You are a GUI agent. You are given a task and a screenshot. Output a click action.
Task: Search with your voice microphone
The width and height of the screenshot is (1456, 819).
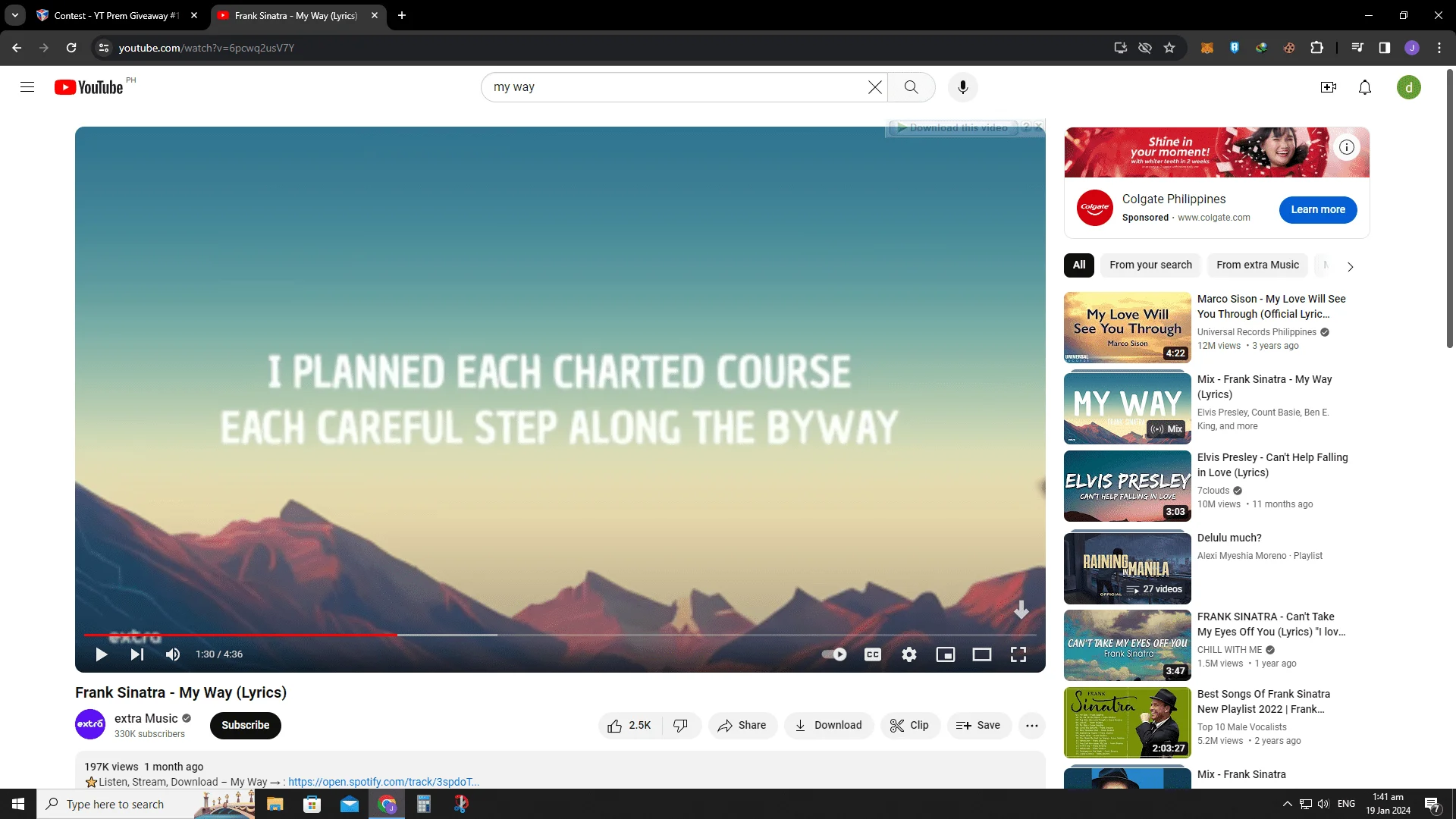tap(963, 87)
